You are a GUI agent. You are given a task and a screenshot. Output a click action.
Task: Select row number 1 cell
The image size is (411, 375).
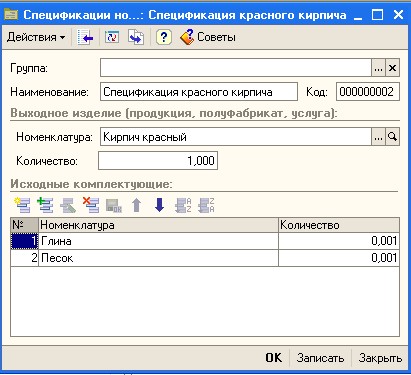click(x=25, y=241)
